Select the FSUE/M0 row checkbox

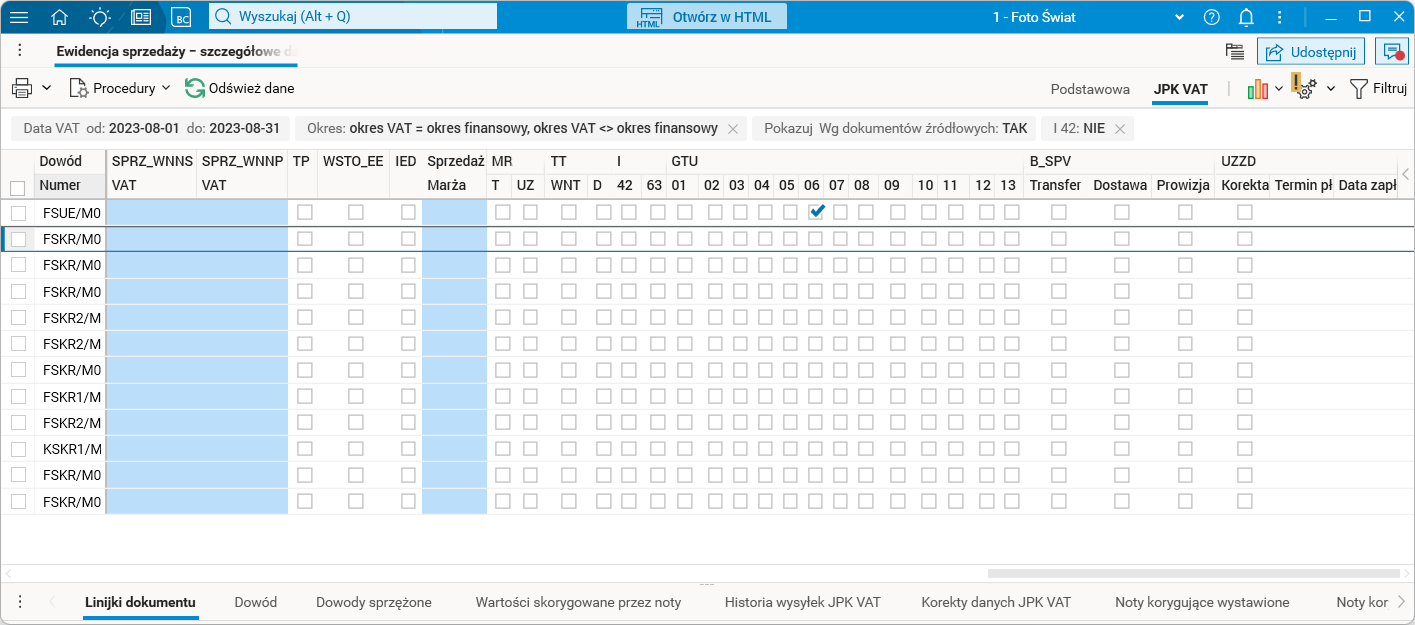[18, 212]
